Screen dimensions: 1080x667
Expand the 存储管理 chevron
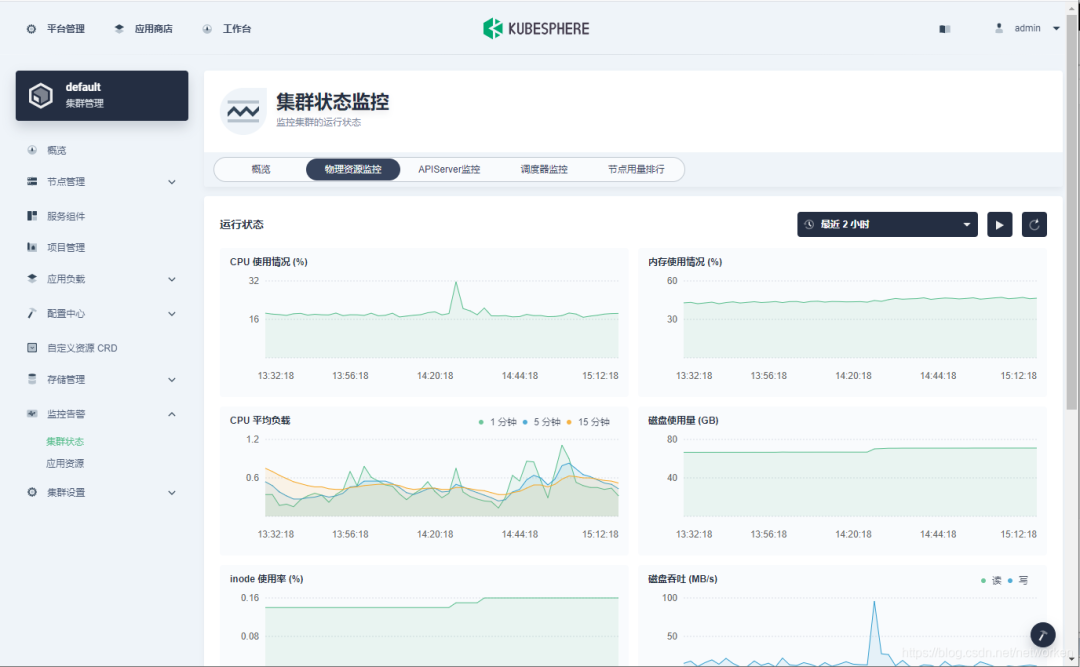[x=172, y=380]
